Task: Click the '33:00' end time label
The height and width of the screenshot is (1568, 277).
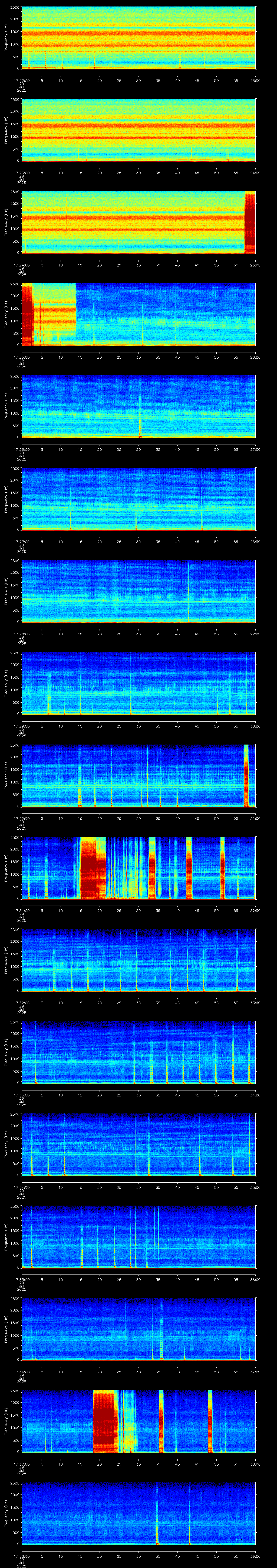Action: [255, 1003]
